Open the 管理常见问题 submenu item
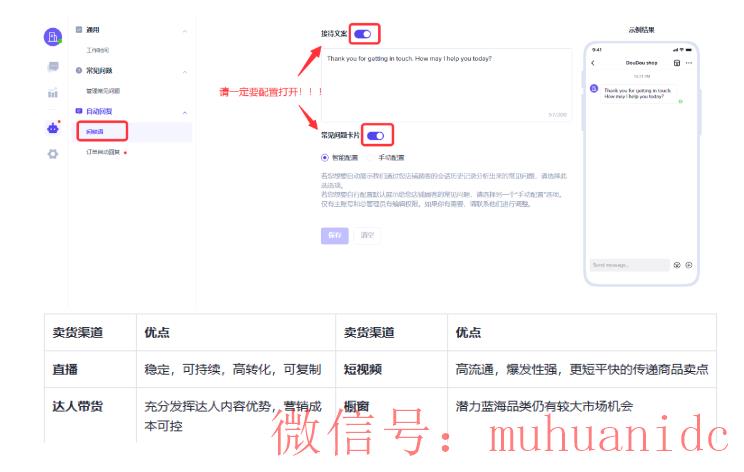 pos(102,91)
